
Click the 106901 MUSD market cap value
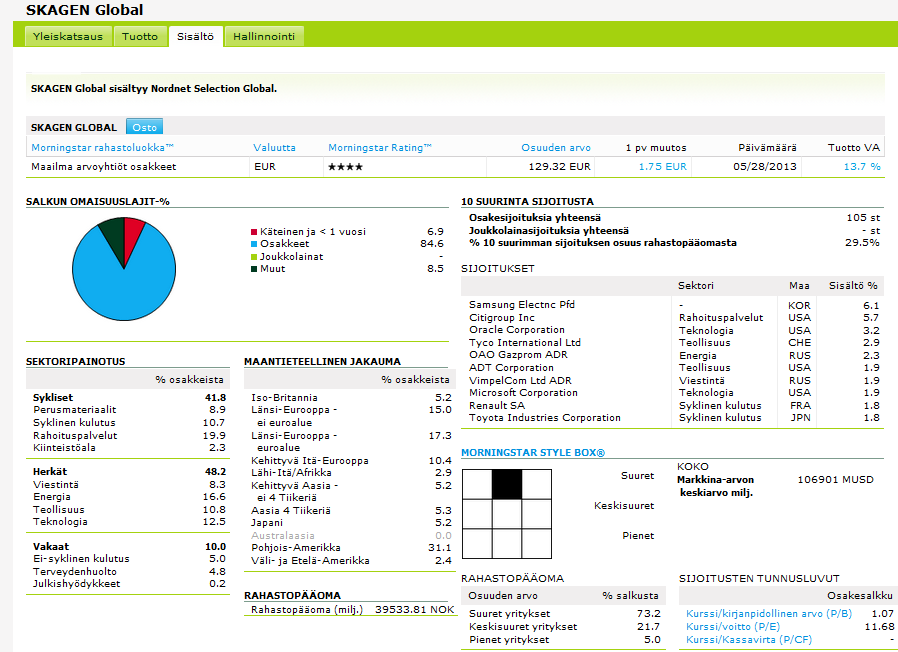coord(836,480)
